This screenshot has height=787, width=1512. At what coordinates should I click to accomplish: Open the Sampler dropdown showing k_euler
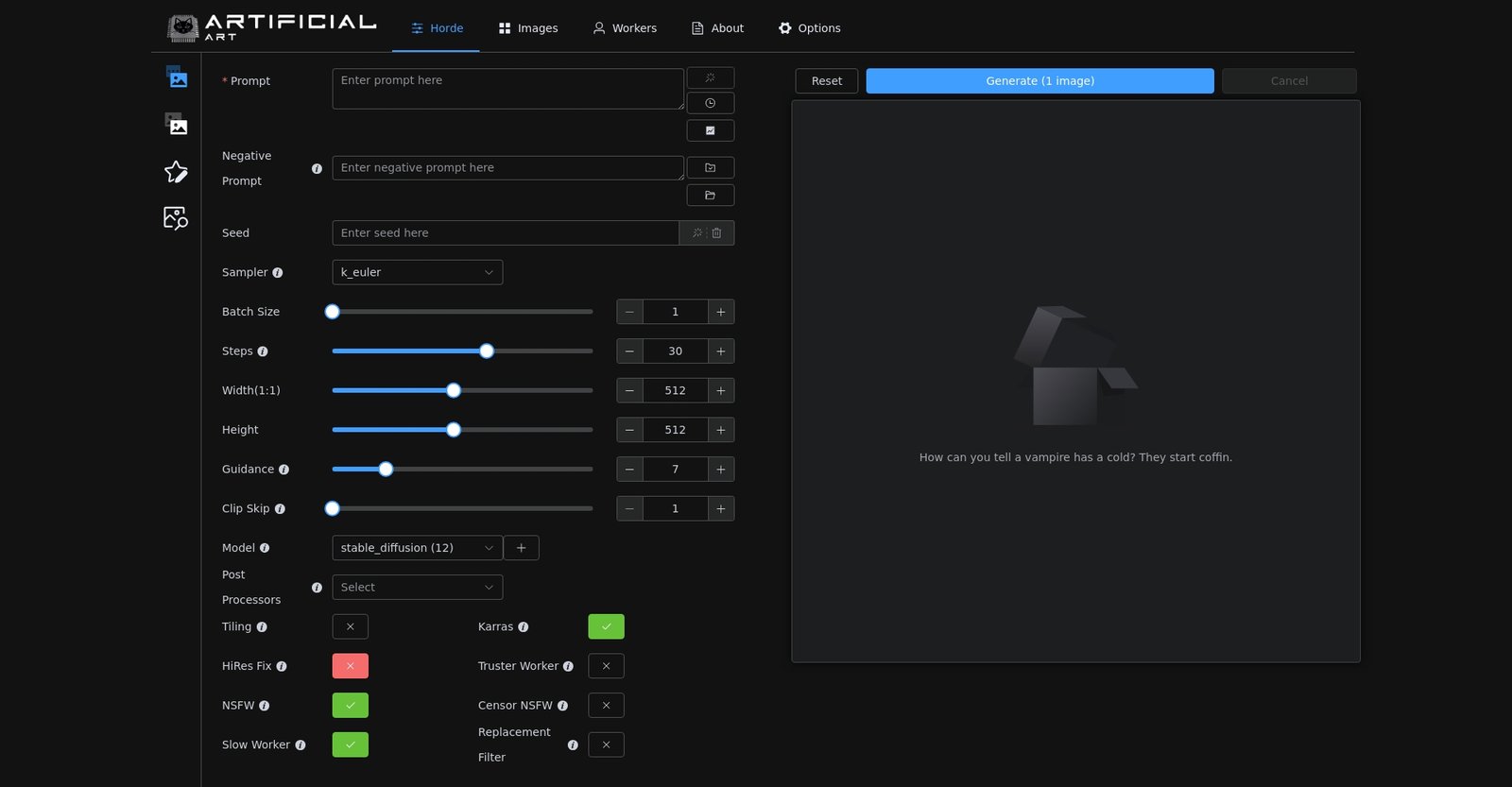pos(417,272)
